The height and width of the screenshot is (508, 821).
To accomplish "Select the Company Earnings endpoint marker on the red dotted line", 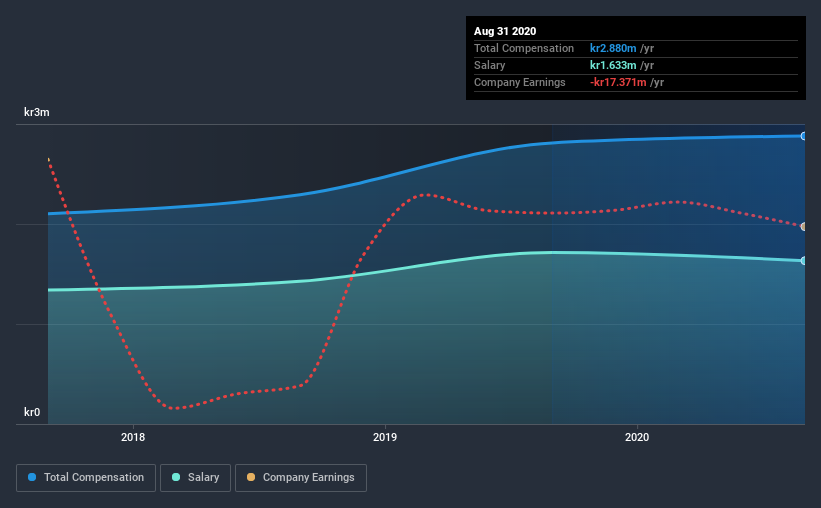I will pos(803,226).
